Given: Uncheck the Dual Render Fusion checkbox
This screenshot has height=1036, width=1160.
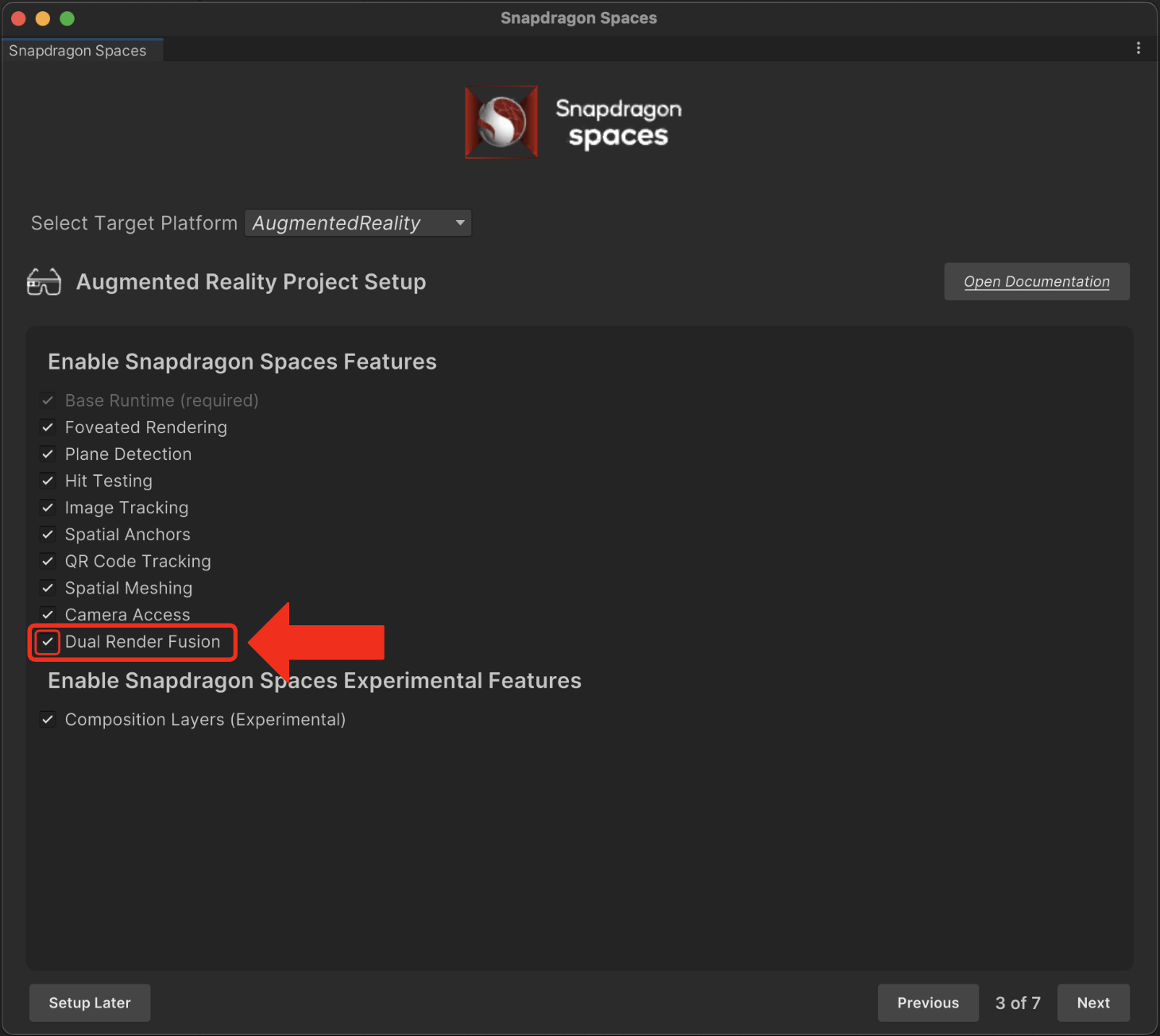Looking at the screenshot, I should point(48,642).
